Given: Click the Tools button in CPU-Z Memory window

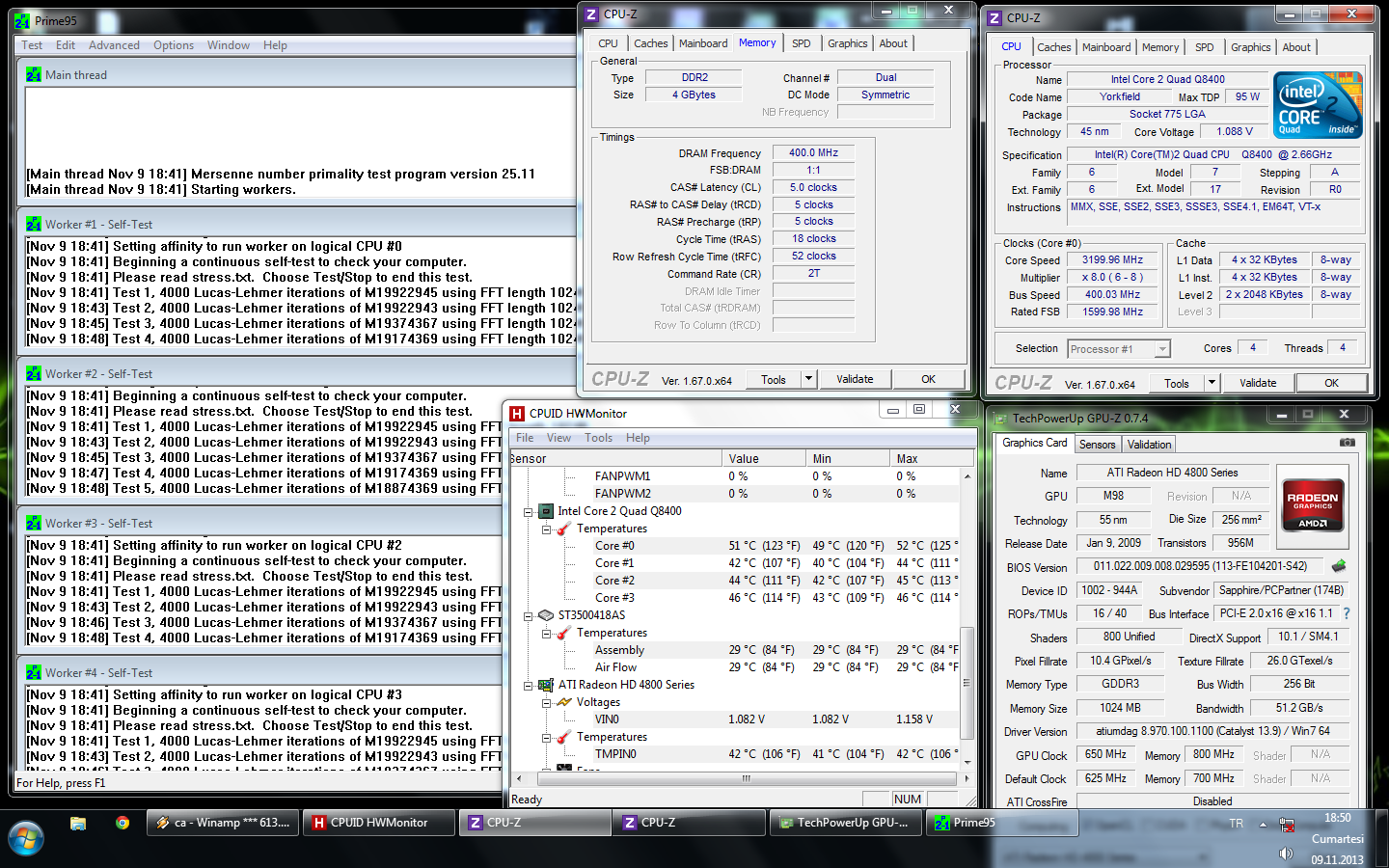Looking at the screenshot, I should [x=774, y=379].
